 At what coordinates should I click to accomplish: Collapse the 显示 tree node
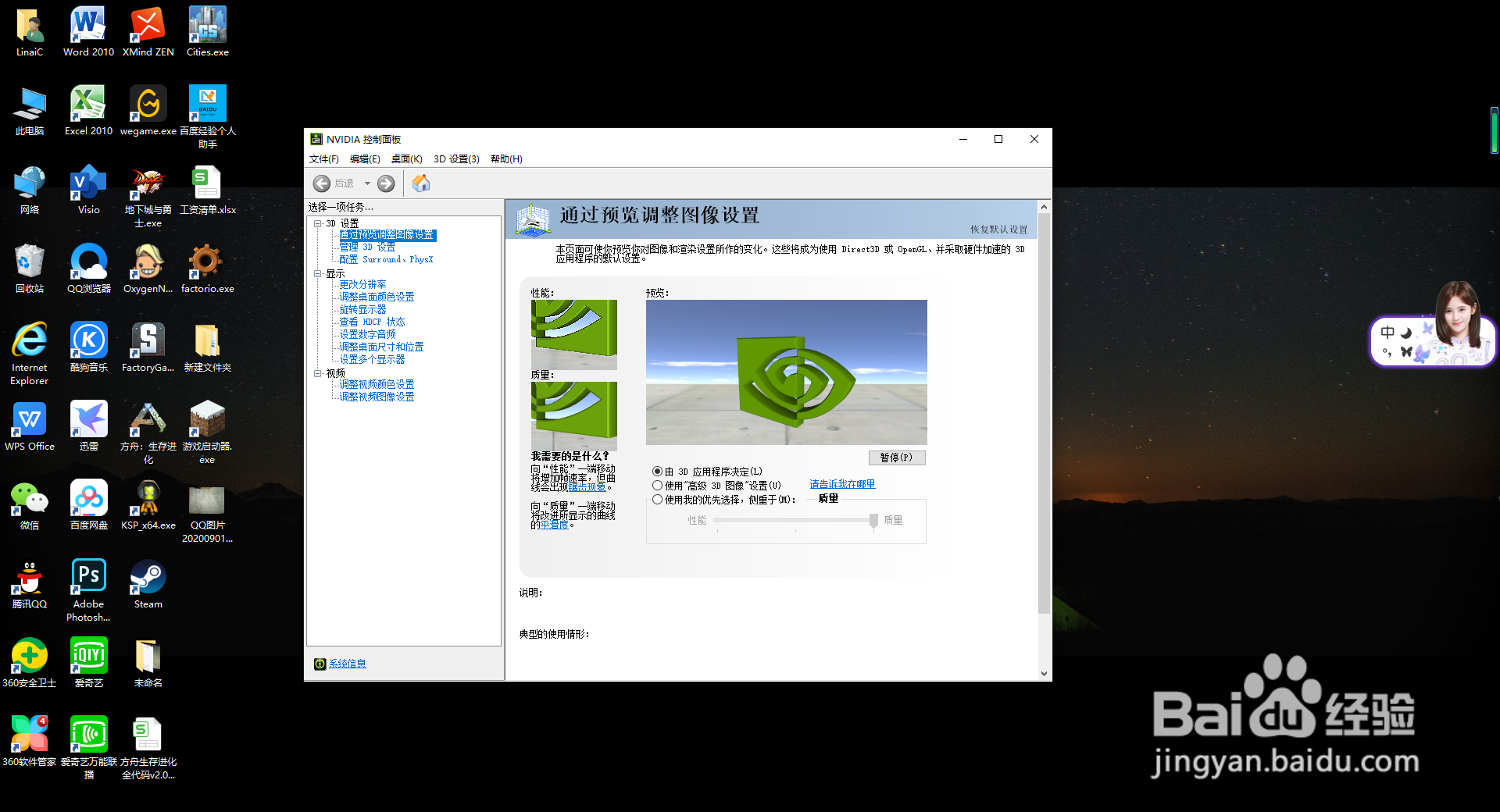pos(318,274)
